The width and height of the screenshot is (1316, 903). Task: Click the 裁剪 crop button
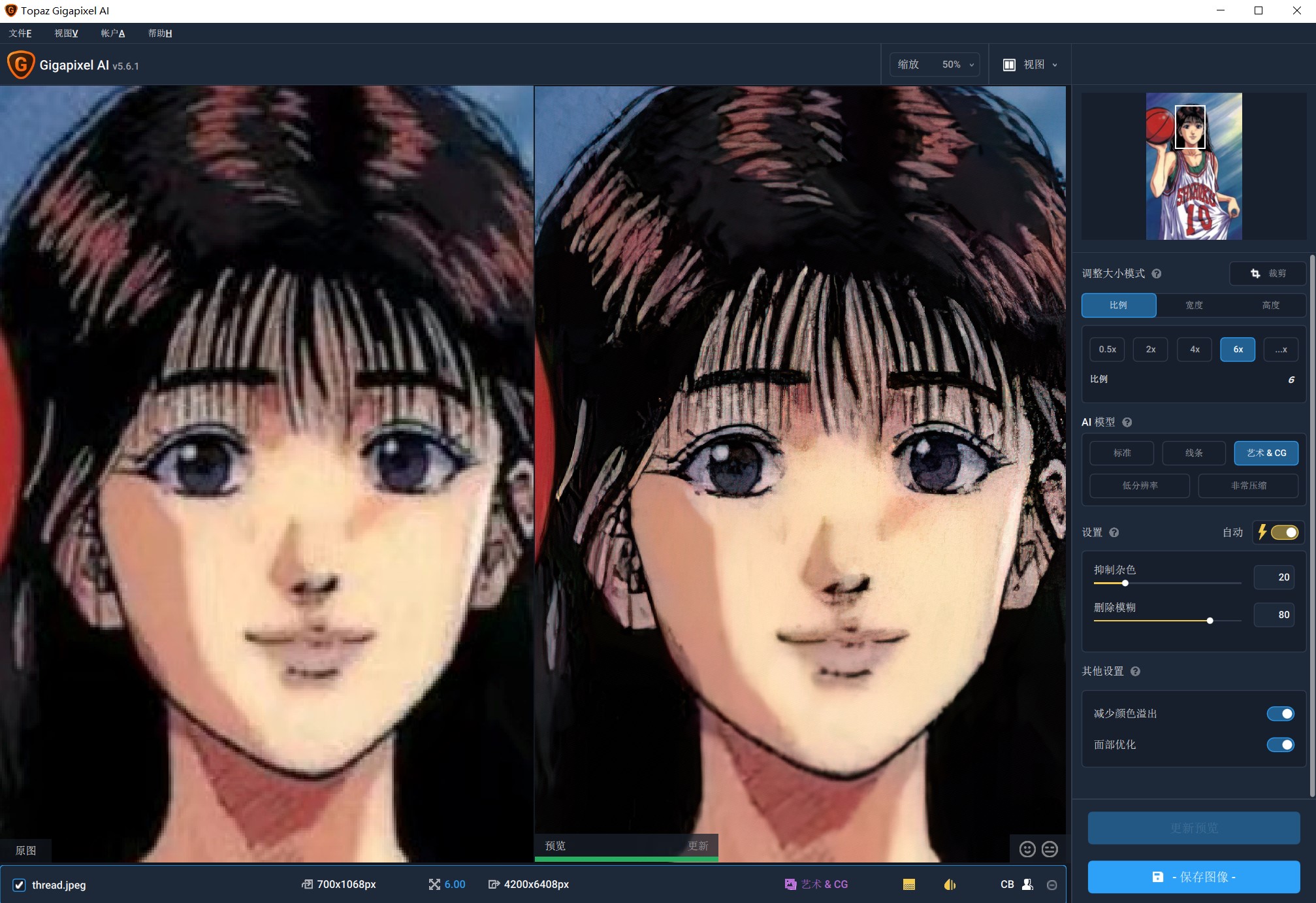tap(1268, 273)
